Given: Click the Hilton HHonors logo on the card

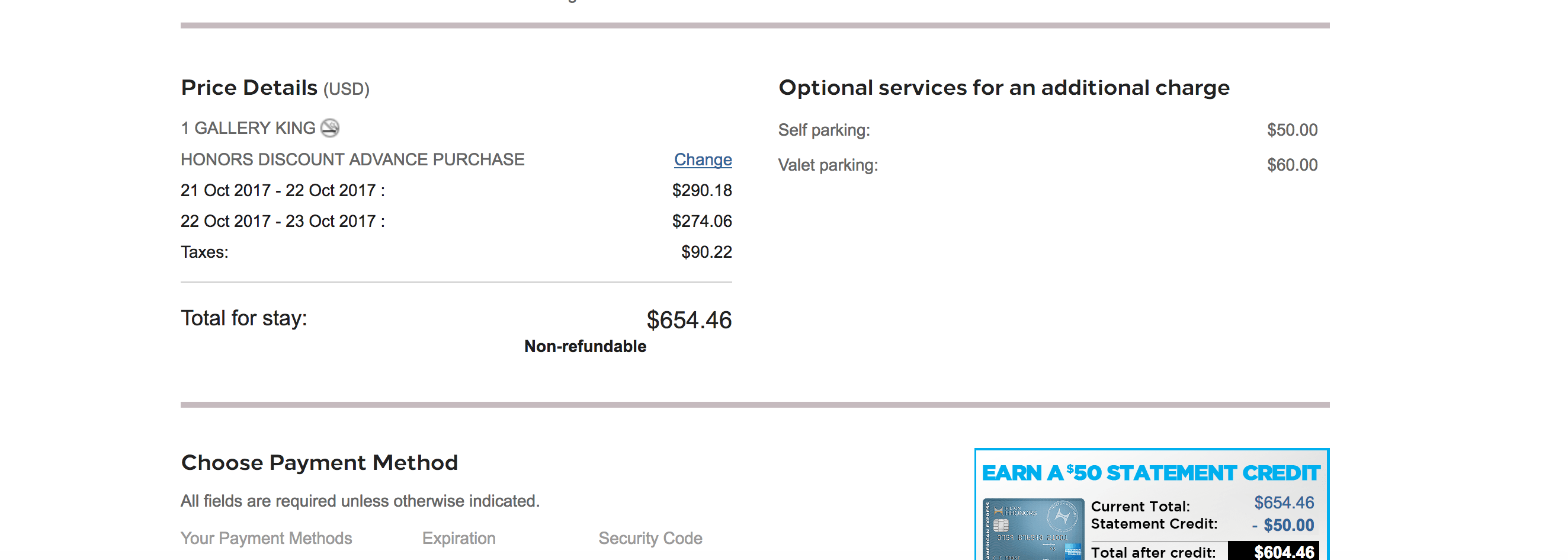Looking at the screenshot, I should click(1017, 511).
